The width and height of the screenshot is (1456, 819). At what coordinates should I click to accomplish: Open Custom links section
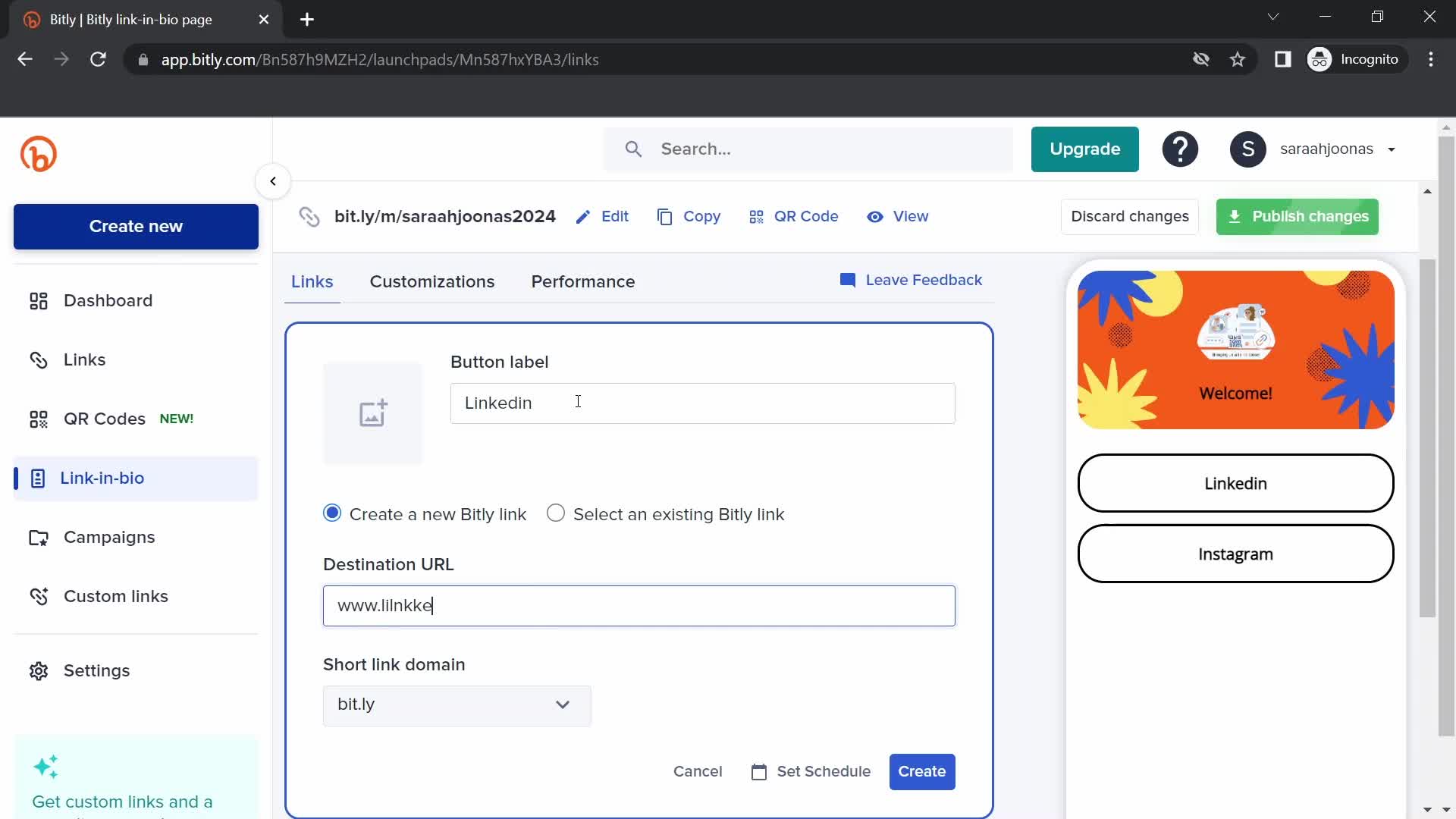(116, 596)
